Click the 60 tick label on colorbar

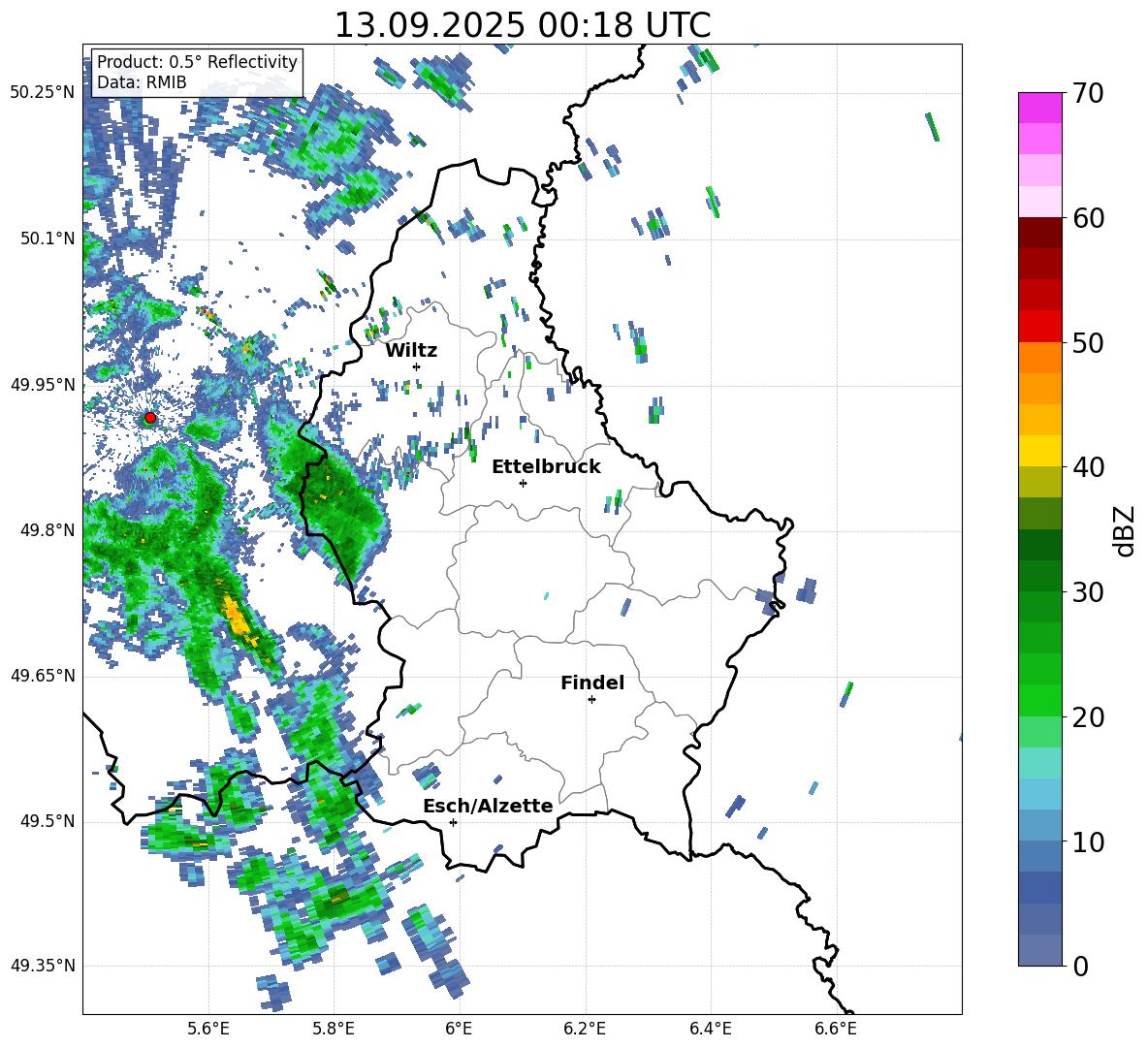pos(1088,218)
